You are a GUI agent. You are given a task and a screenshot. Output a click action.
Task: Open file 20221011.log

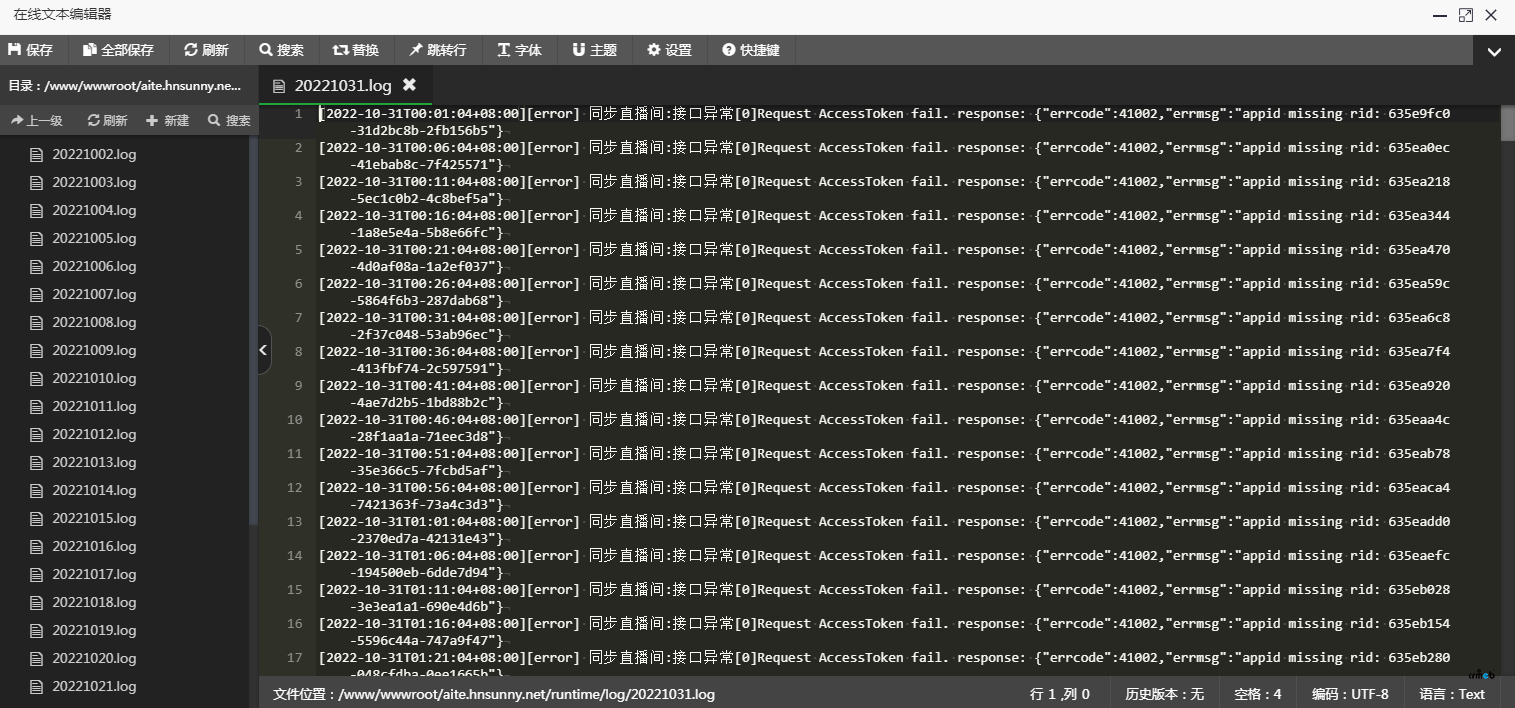[94, 406]
